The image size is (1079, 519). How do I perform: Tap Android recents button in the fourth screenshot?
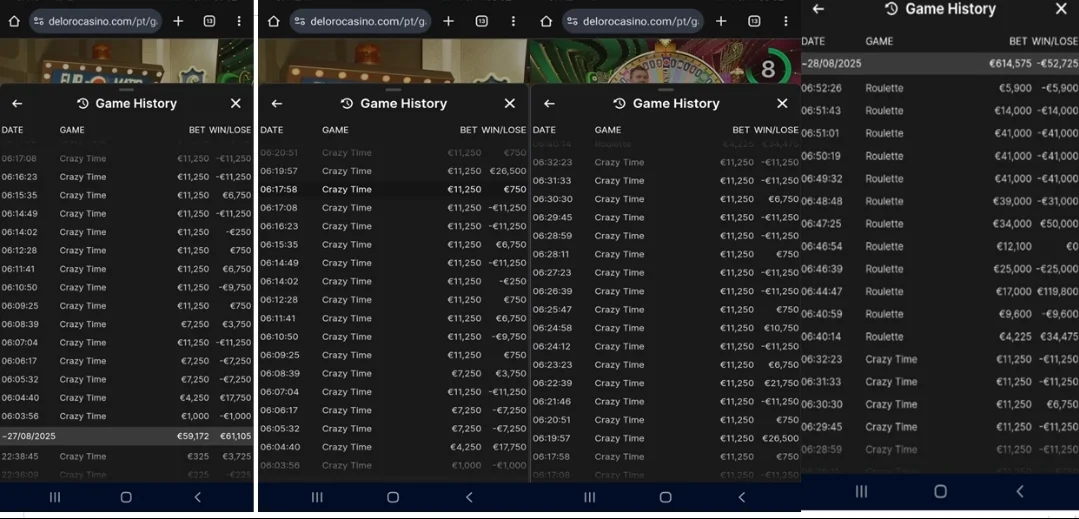[861, 491]
